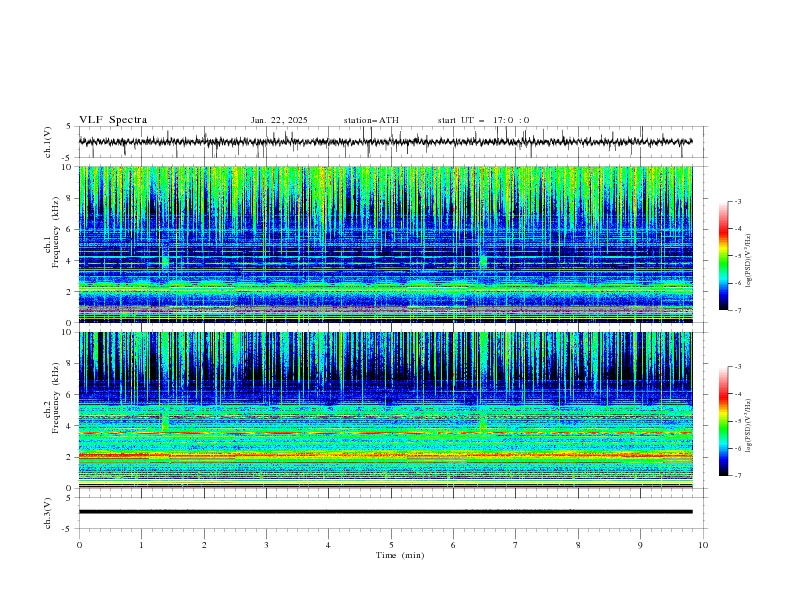Image resolution: width=792 pixels, height=612 pixels.
Task: Click the 'Time (min)' axis label
Action: [x=400, y=555]
